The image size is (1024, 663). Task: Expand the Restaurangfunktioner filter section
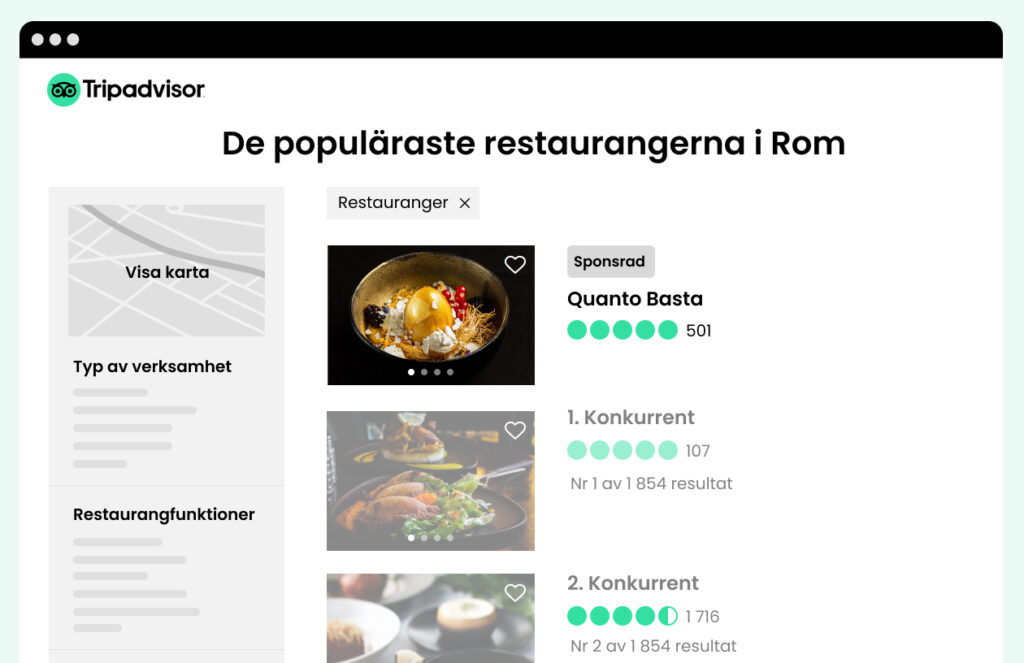[x=164, y=514]
